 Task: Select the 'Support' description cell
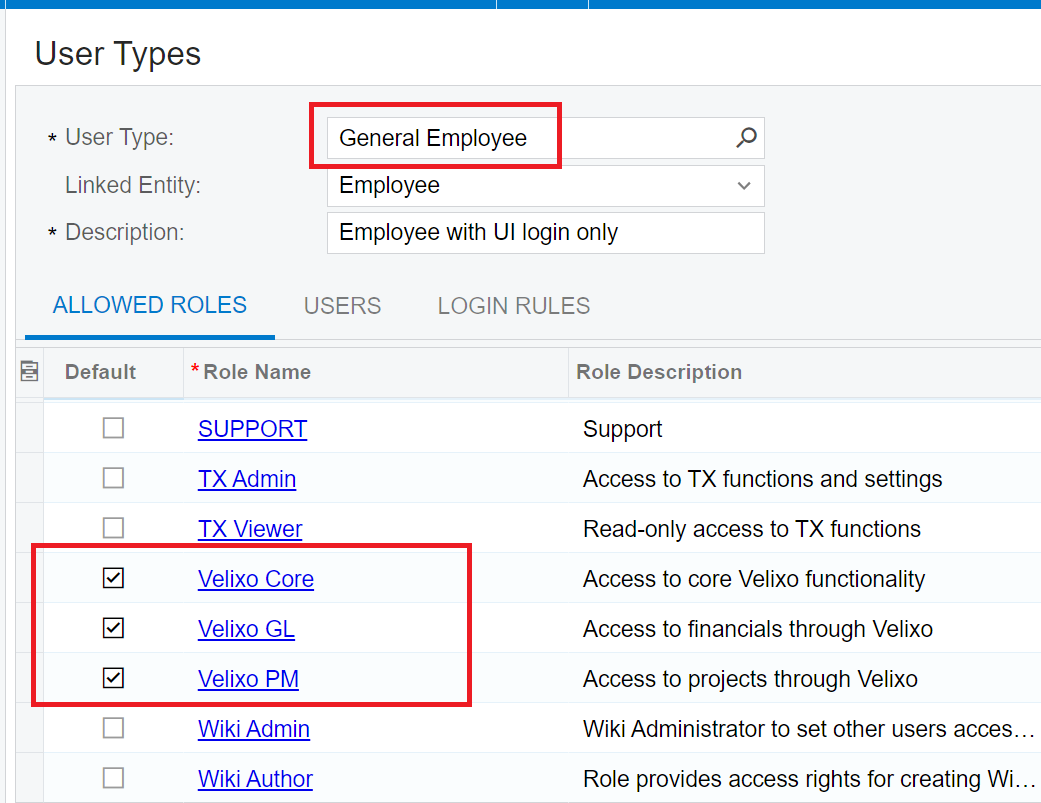pos(805,429)
